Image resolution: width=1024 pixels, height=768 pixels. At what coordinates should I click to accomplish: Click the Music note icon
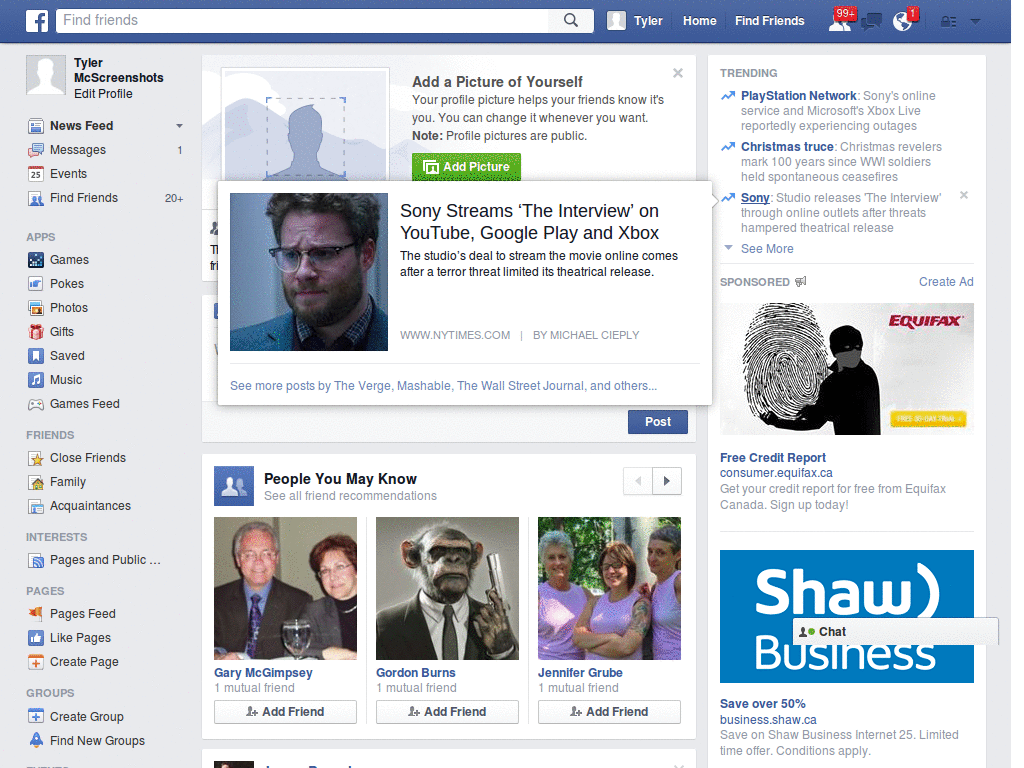[x=35, y=380]
